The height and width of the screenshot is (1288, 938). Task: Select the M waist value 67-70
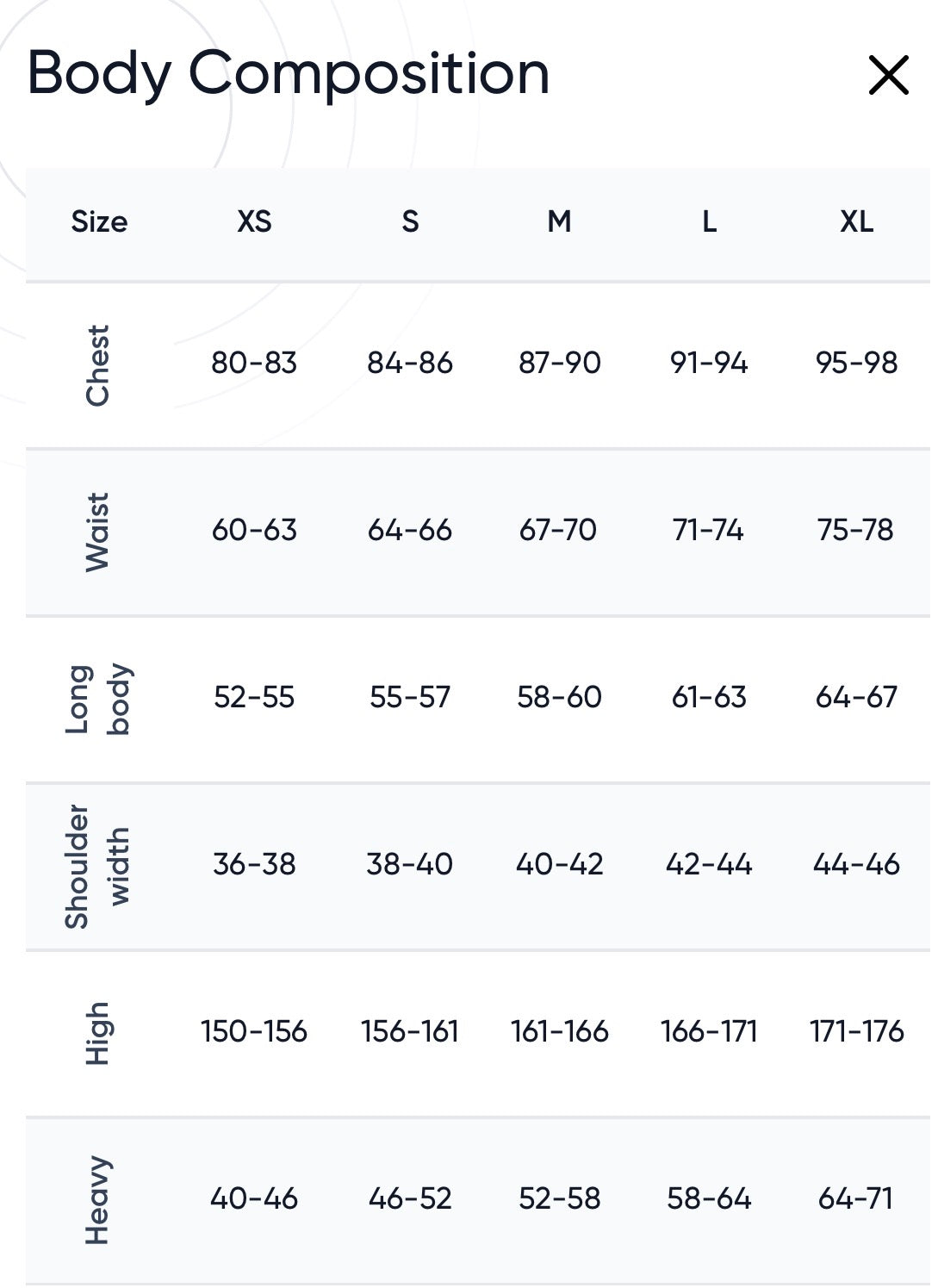[x=558, y=530]
